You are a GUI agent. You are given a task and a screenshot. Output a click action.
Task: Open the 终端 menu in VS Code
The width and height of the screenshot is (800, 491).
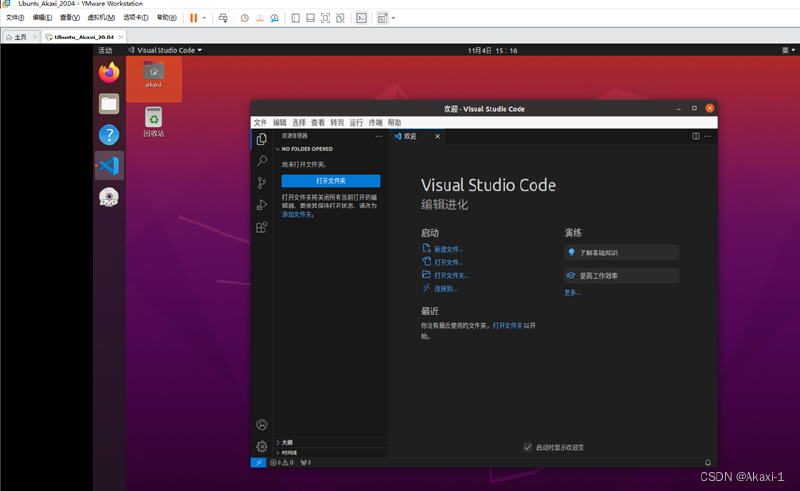(376, 122)
